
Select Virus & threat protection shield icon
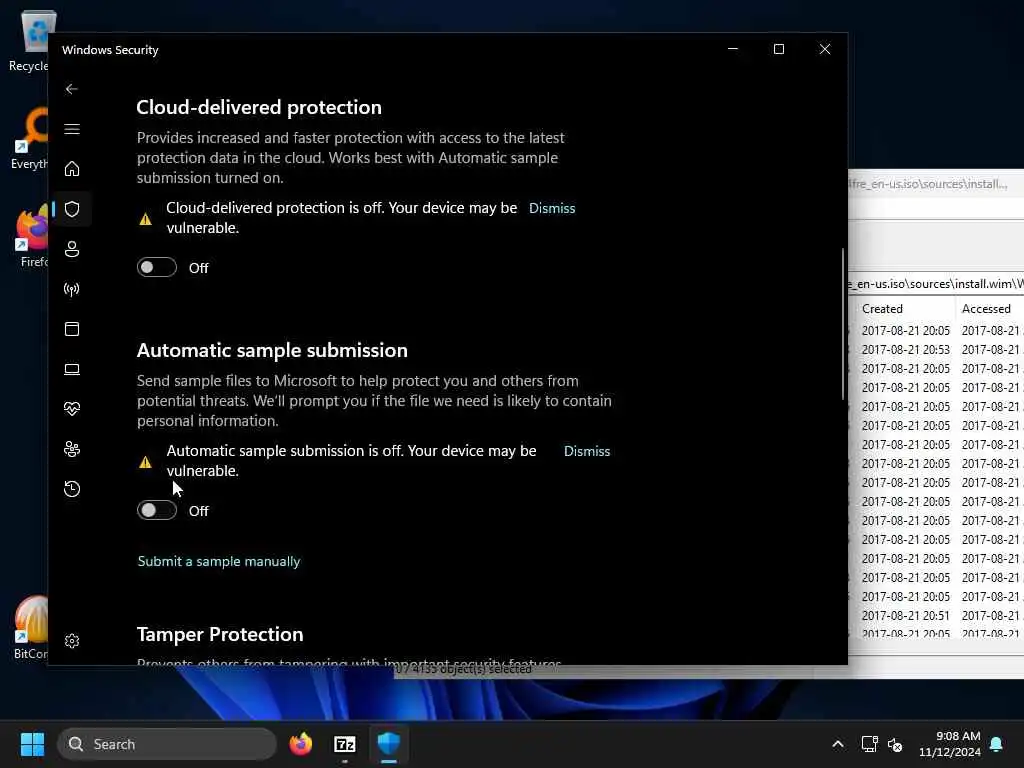[72, 209]
